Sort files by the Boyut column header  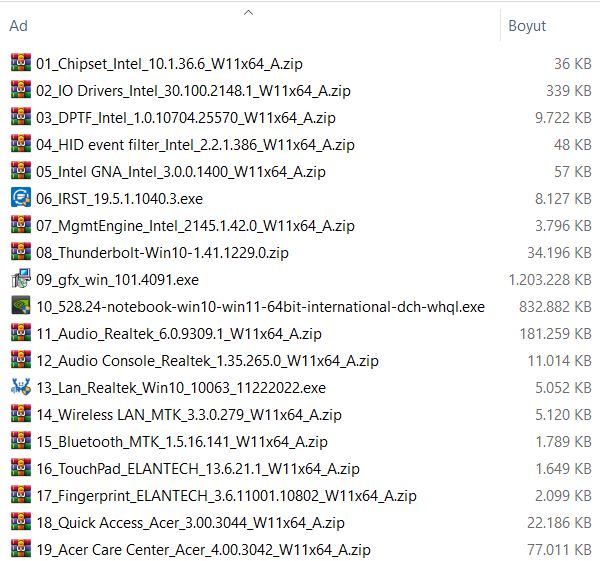527,26
